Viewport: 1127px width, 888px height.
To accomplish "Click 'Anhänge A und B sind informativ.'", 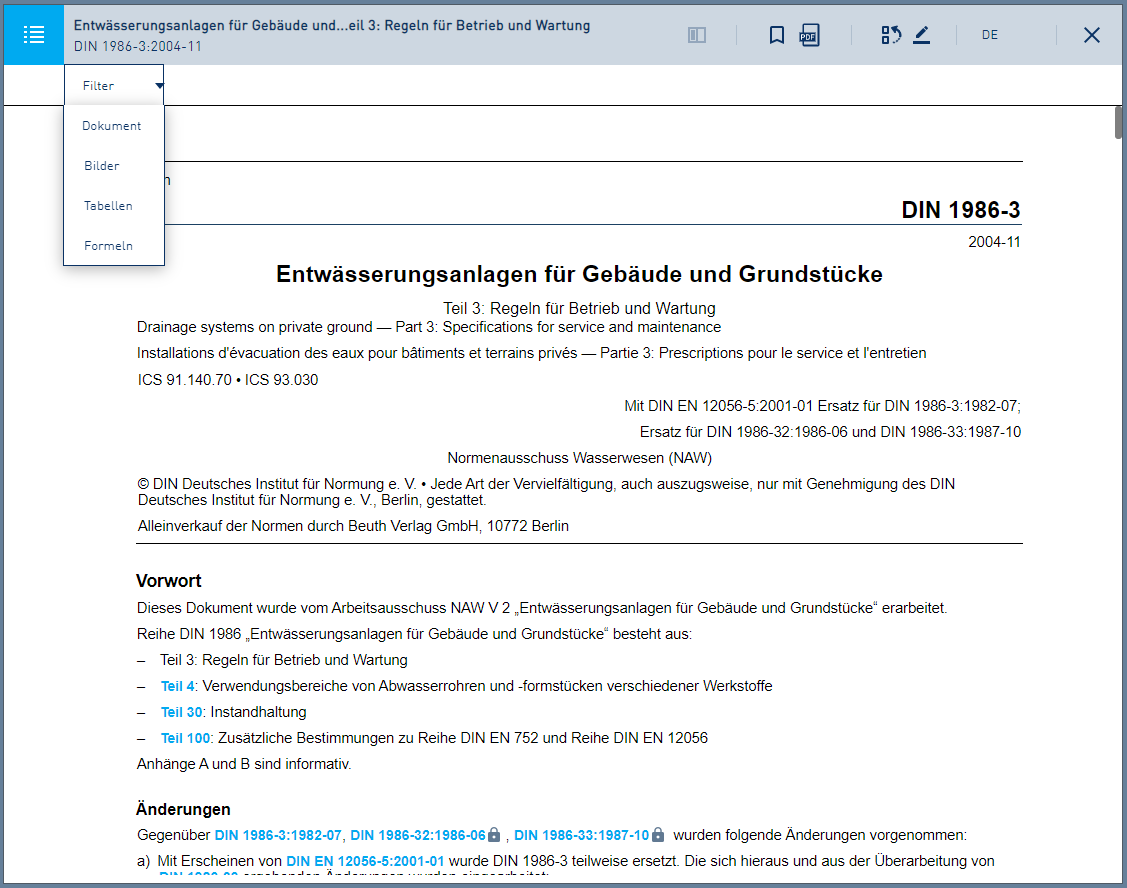I will pos(244,764).
